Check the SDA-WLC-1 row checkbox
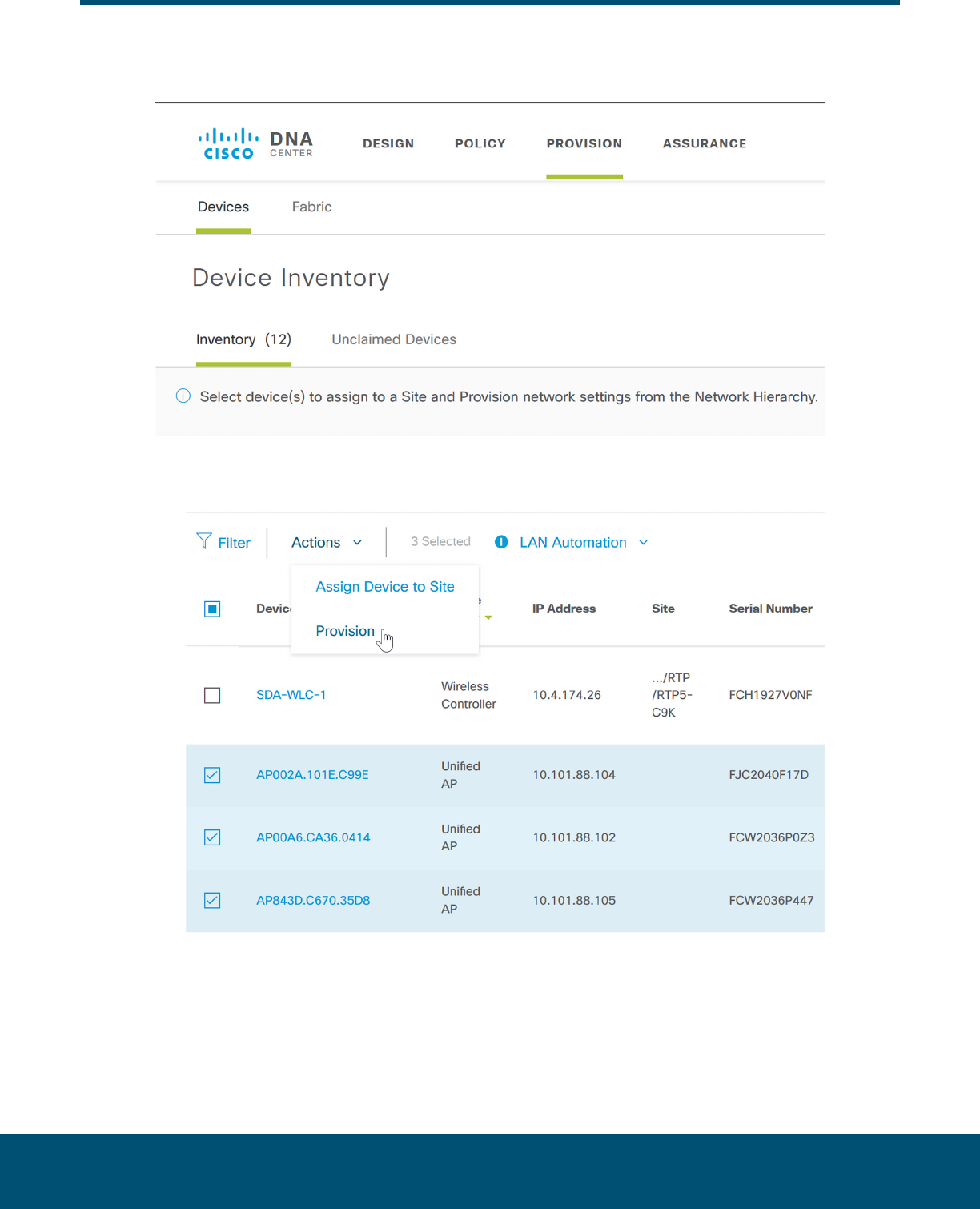 [212, 695]
